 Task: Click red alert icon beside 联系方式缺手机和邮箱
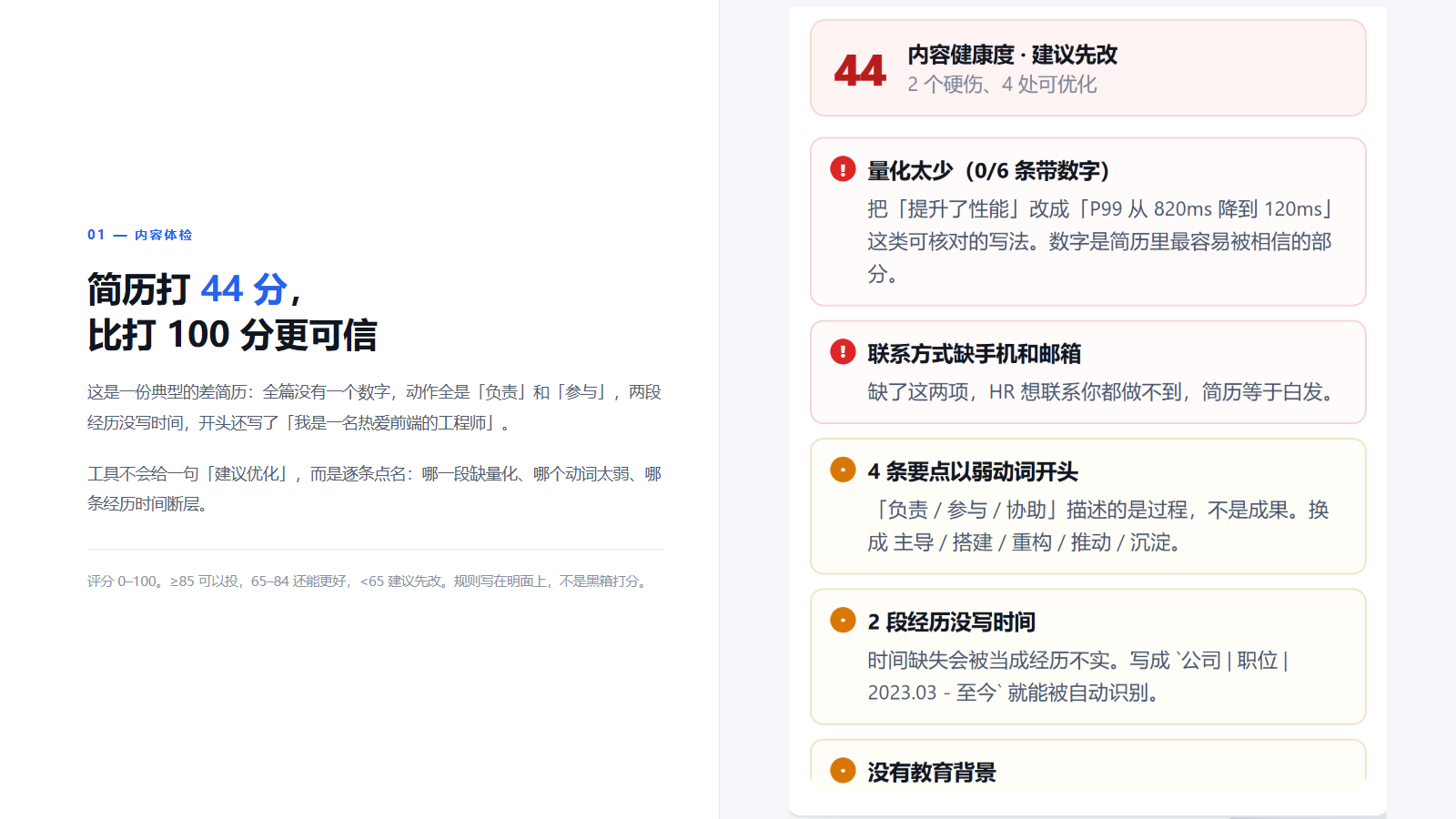coord(843,352)
